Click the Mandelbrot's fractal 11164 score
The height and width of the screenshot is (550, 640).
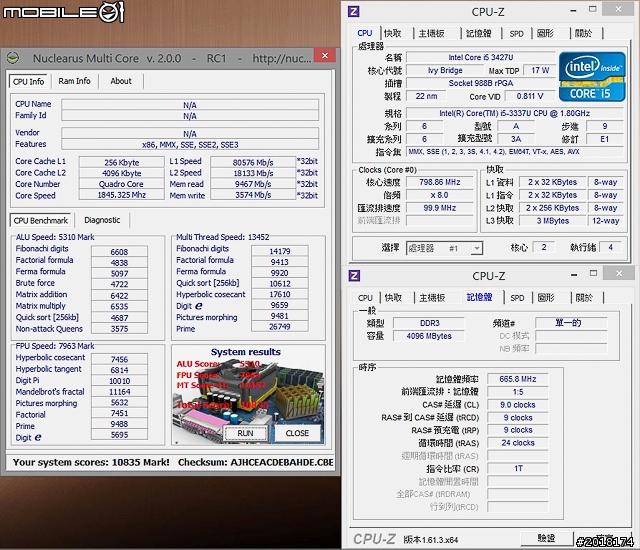[x=120, y=392]
